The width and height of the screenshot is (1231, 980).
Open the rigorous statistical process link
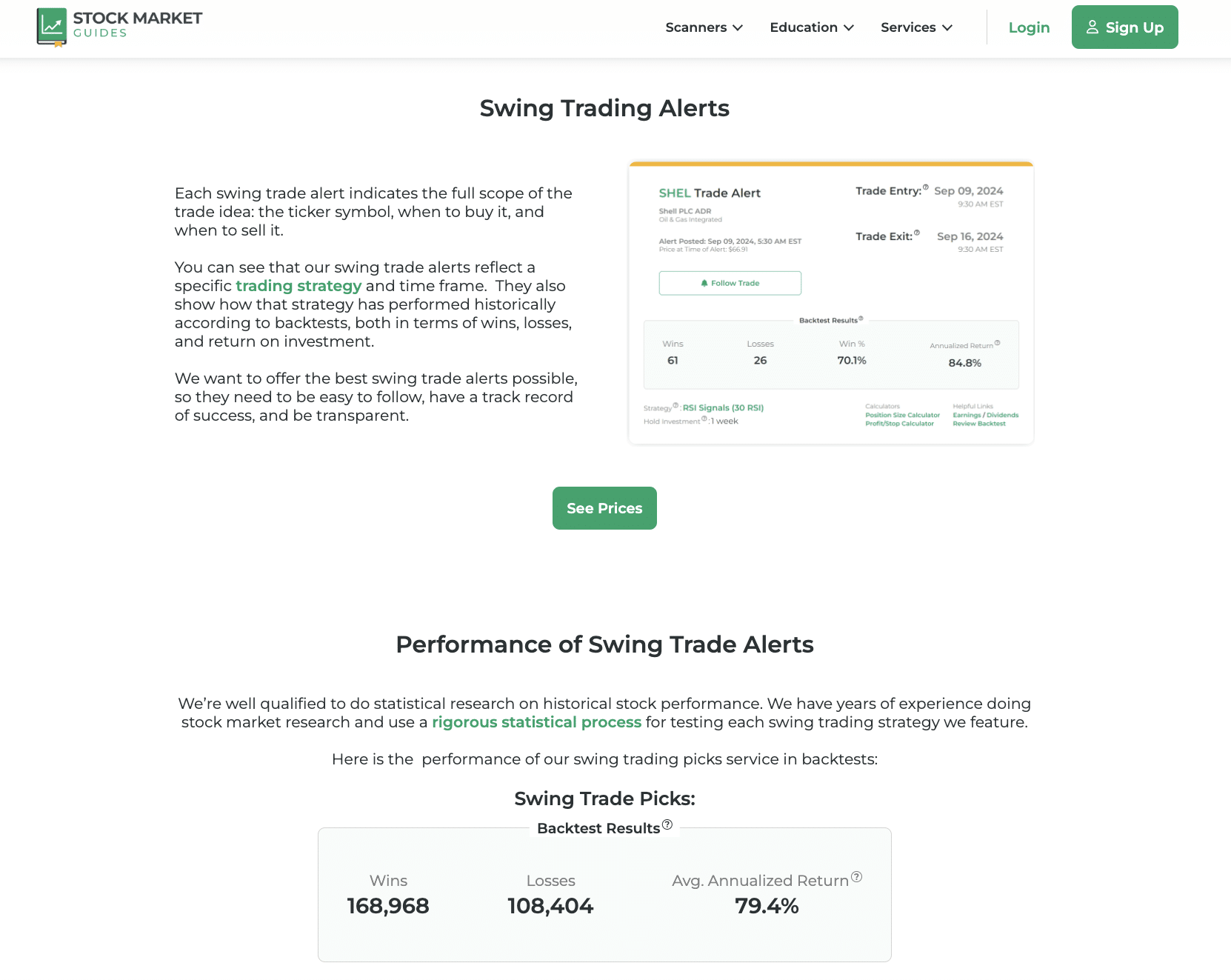pos(536,721)
